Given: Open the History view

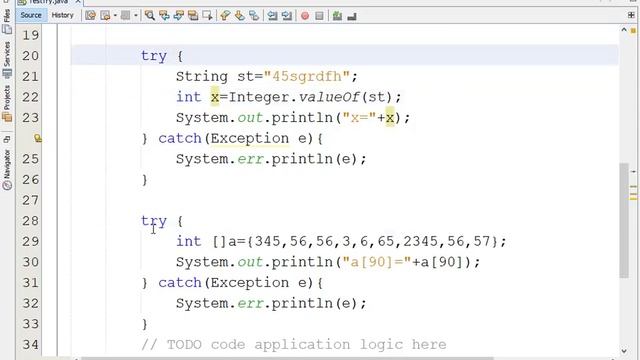Looking at the screenshot, I should pyautogui.click(x=62, y=16).
